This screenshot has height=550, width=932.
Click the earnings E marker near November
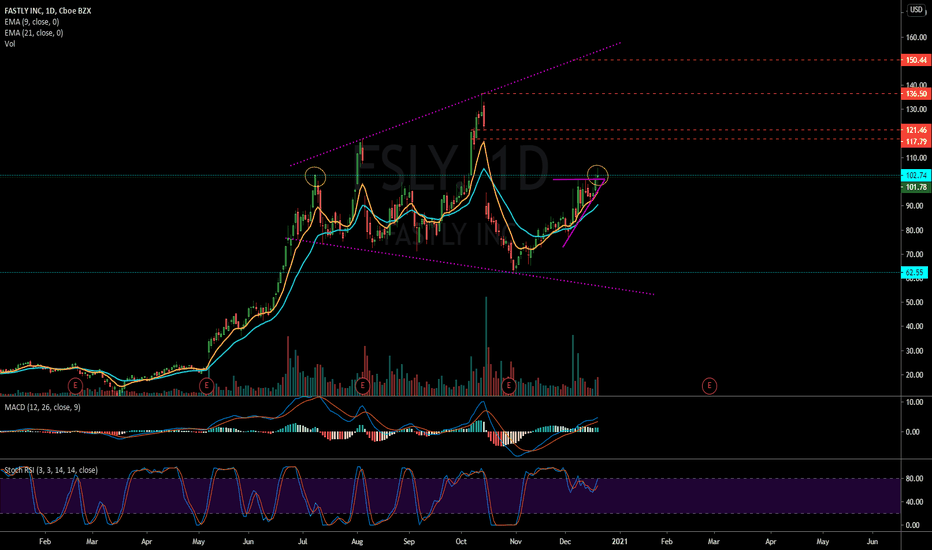coord(508,386)
